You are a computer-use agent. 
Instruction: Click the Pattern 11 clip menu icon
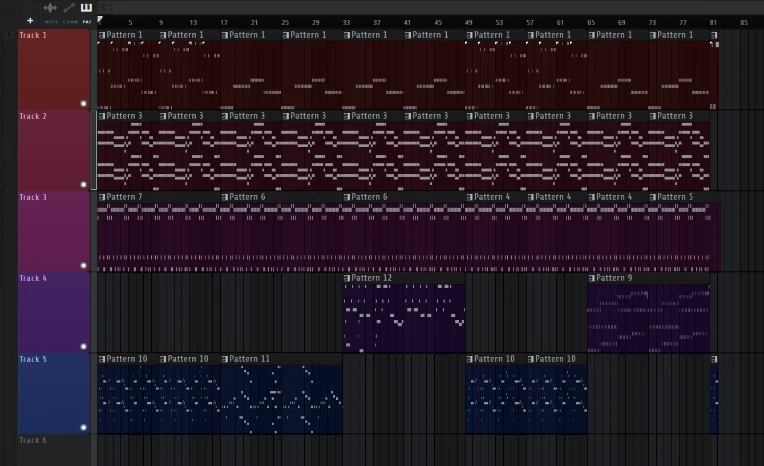click(x=225, y=359)
